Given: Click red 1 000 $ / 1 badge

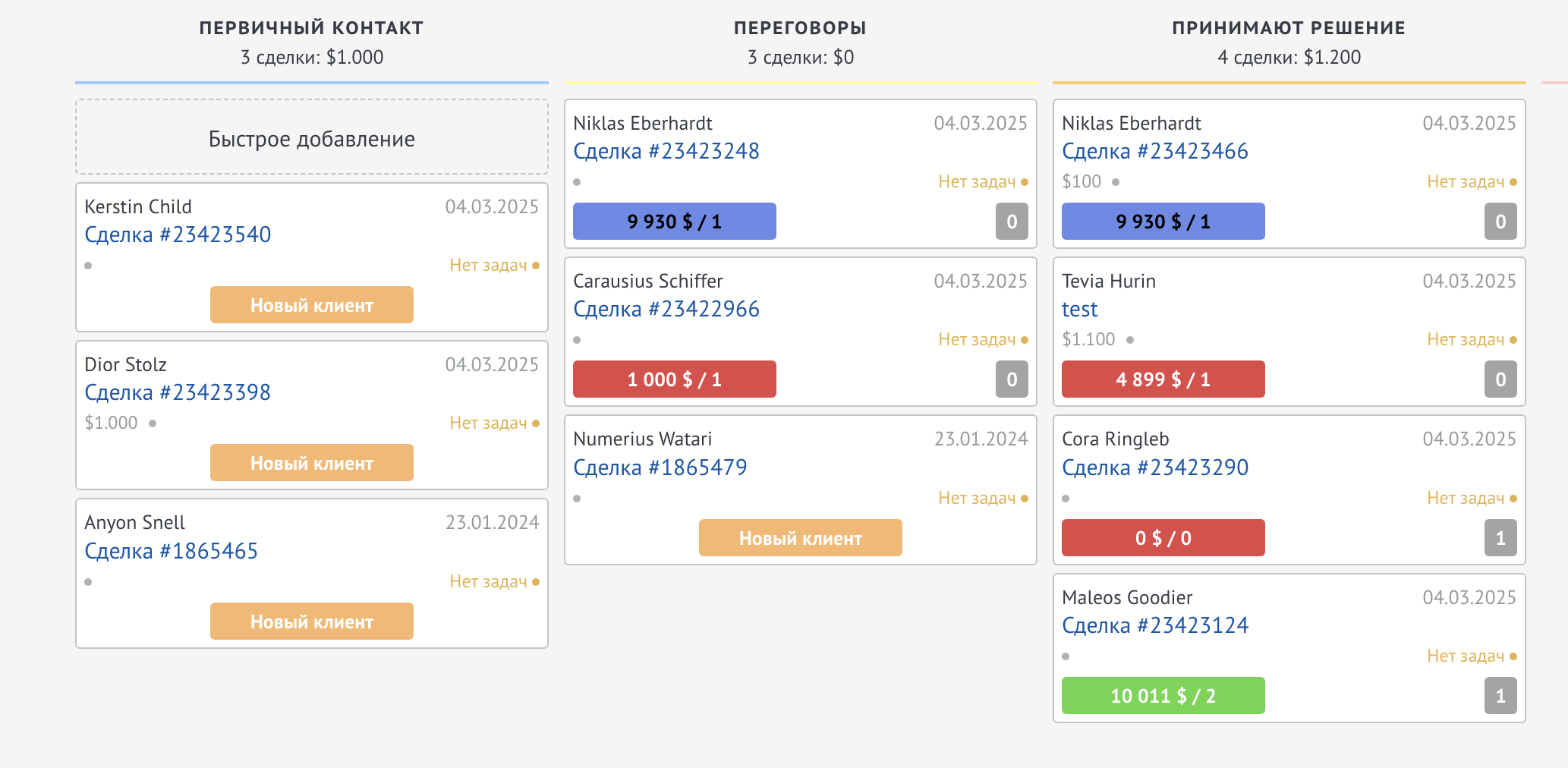Looking at the screenshot, I should [674, 379].
